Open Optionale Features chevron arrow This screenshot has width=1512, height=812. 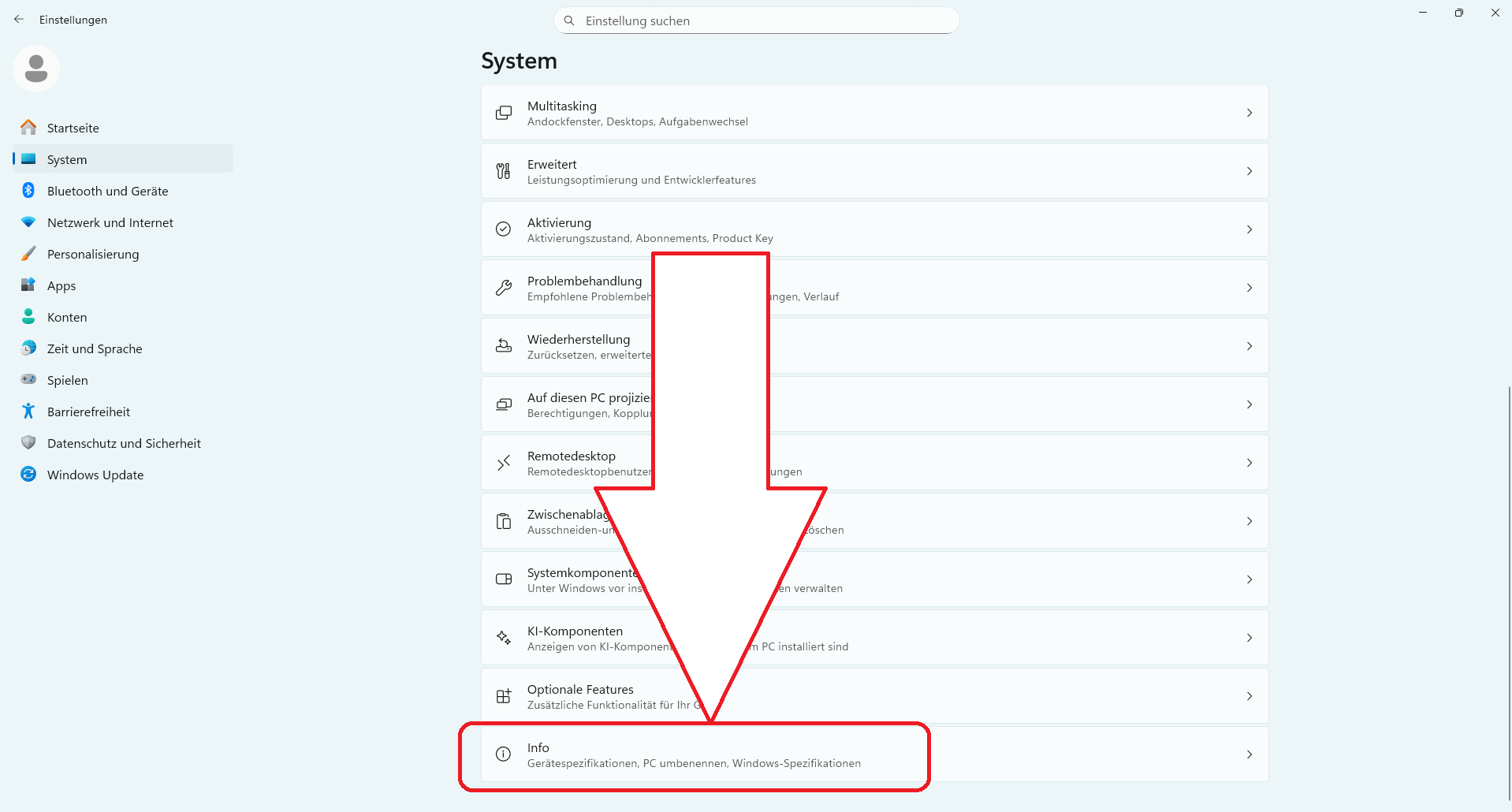coord(1249,696)
